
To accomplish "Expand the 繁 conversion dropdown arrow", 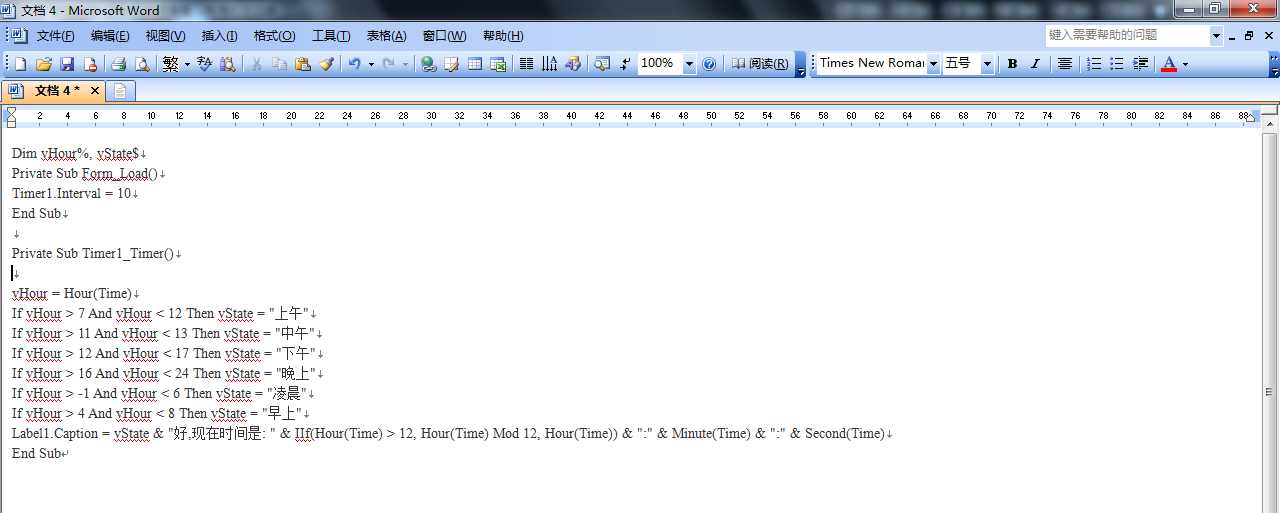I will coord(186,63).
